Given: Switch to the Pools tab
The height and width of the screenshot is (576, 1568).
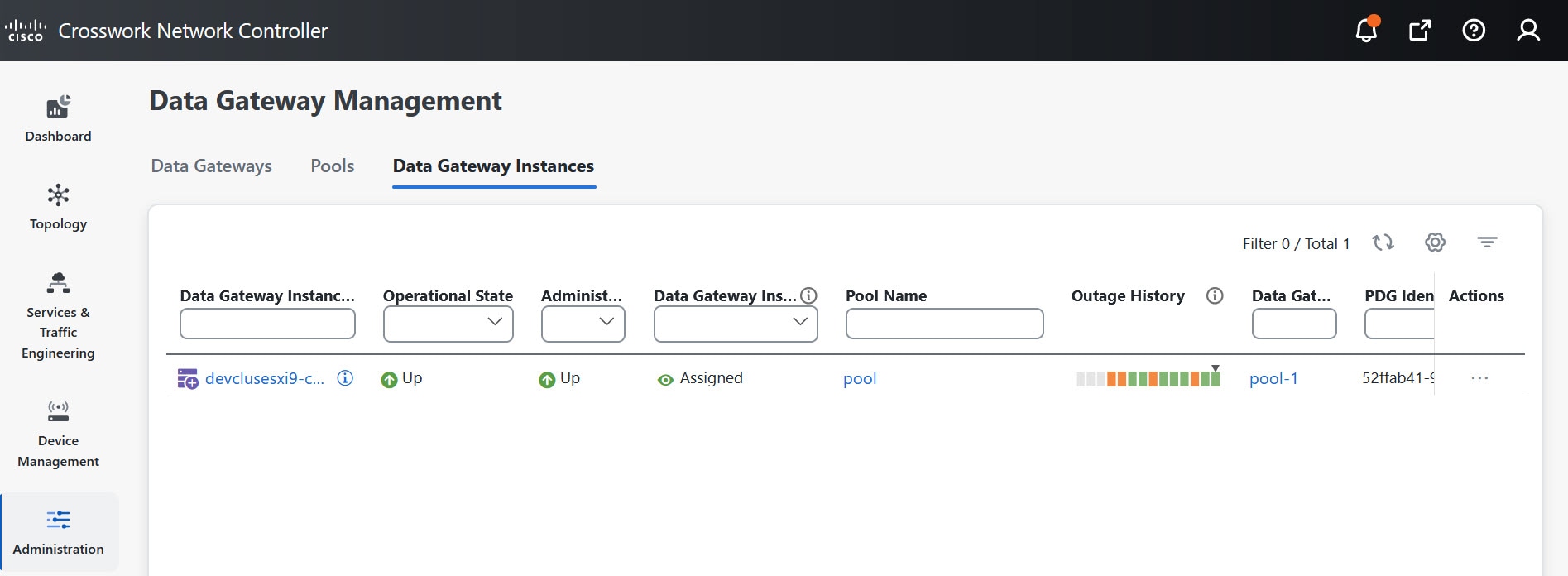Looking at the screenshot, I should tap(333, 166).
